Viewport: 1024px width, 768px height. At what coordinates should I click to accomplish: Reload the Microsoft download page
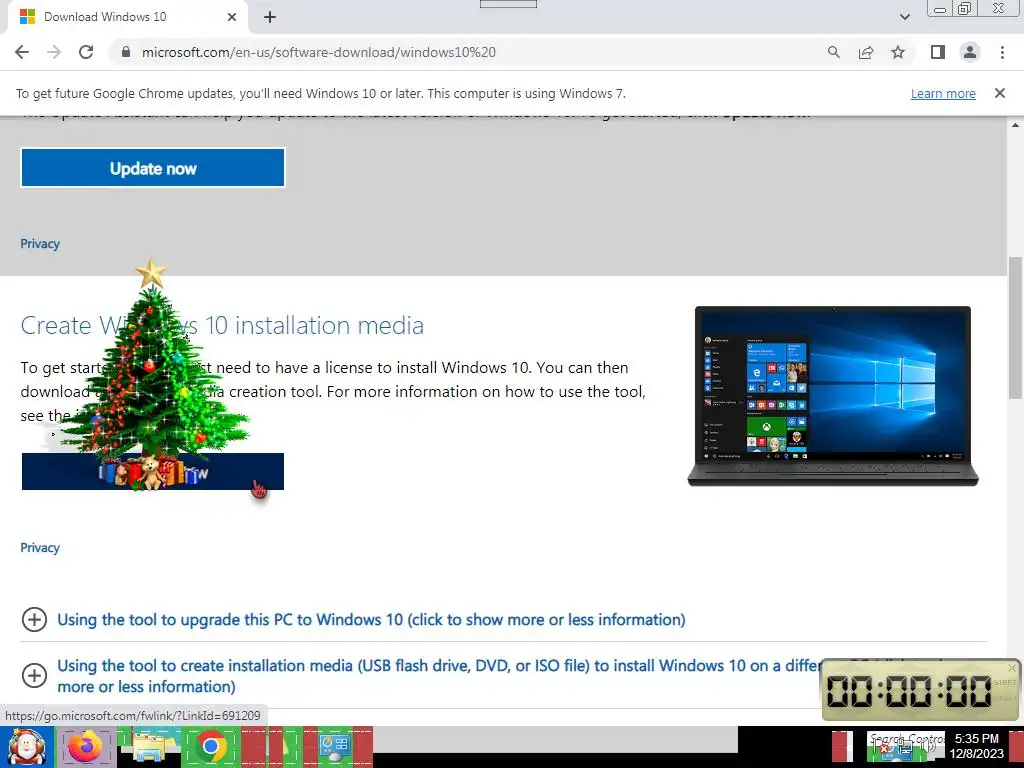[x=86, y=52]
